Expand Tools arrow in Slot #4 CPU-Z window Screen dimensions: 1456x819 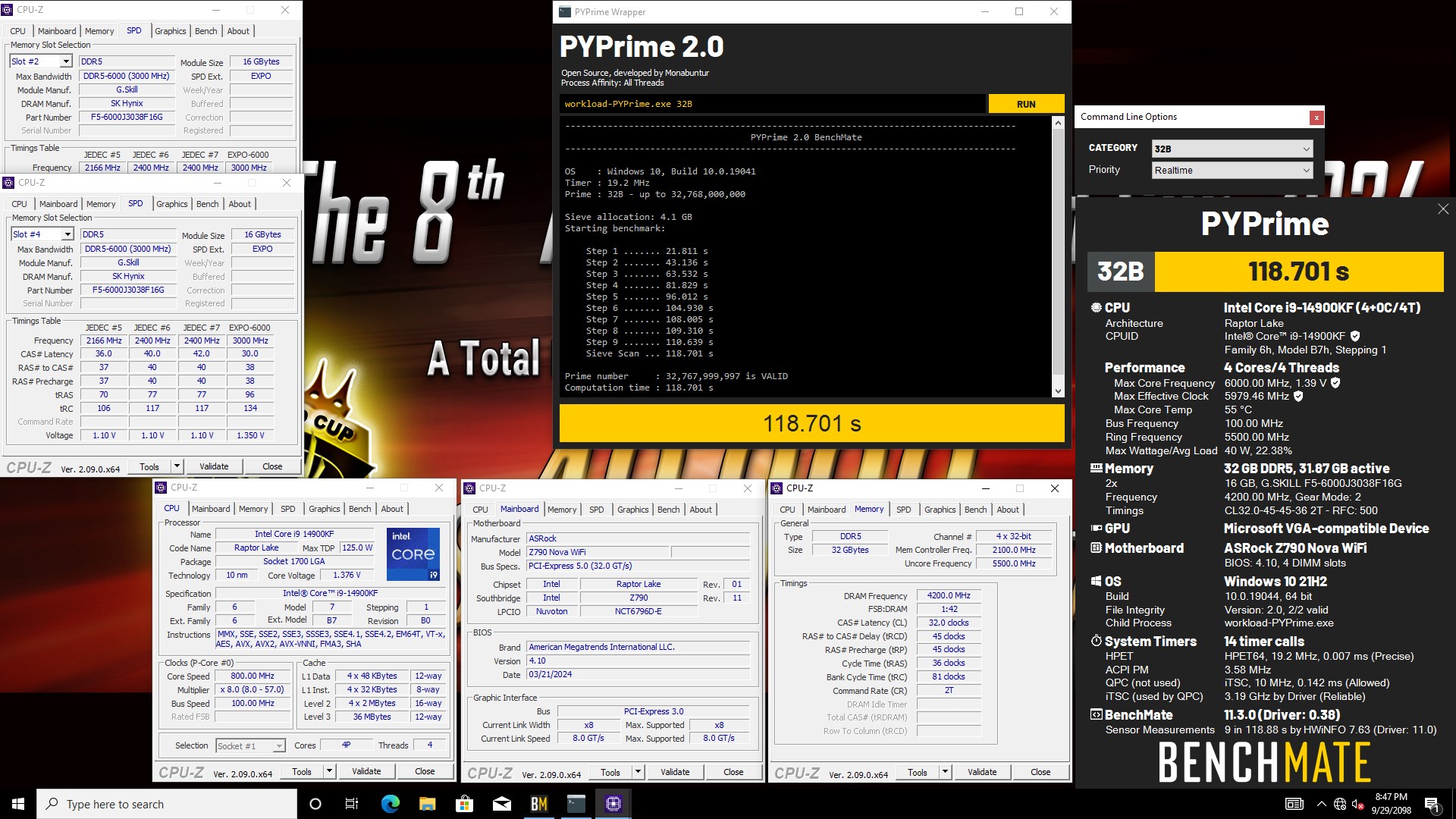click(177, 466)
